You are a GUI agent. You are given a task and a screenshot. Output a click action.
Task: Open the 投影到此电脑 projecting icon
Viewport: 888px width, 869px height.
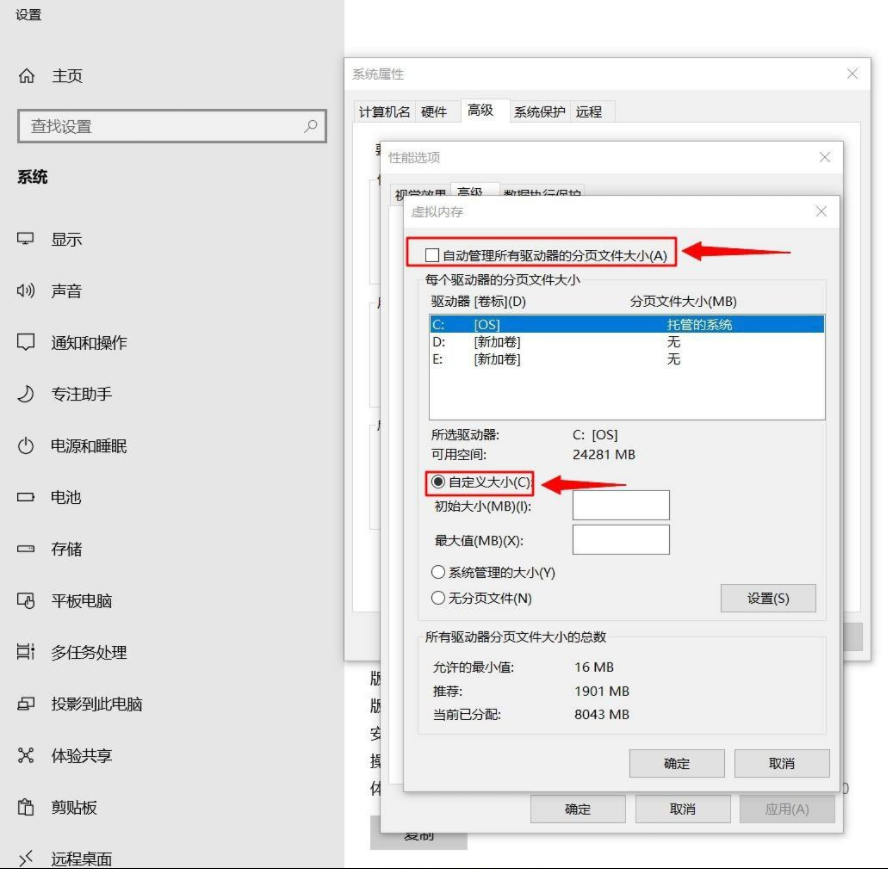pyautogui.click(x=25, y=704)
